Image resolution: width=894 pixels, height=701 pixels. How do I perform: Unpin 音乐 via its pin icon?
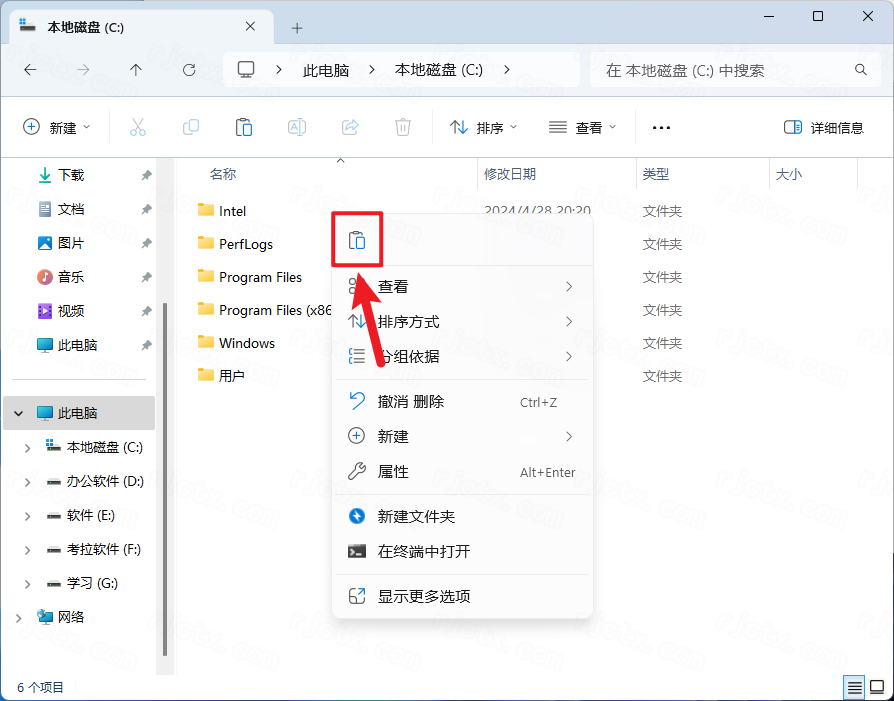(147, 277)
